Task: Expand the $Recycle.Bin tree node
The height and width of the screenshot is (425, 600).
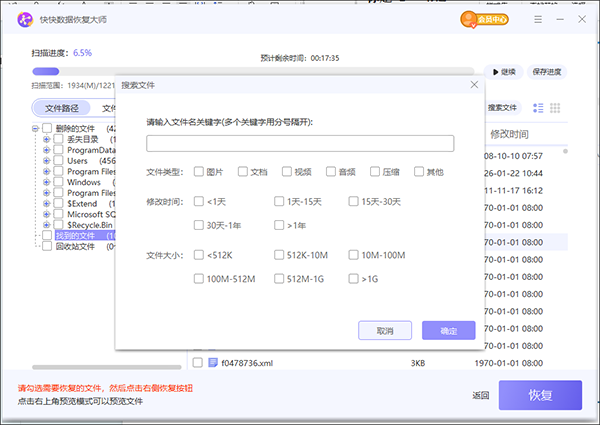Action: pyautogui.click(x=46, y=225)
